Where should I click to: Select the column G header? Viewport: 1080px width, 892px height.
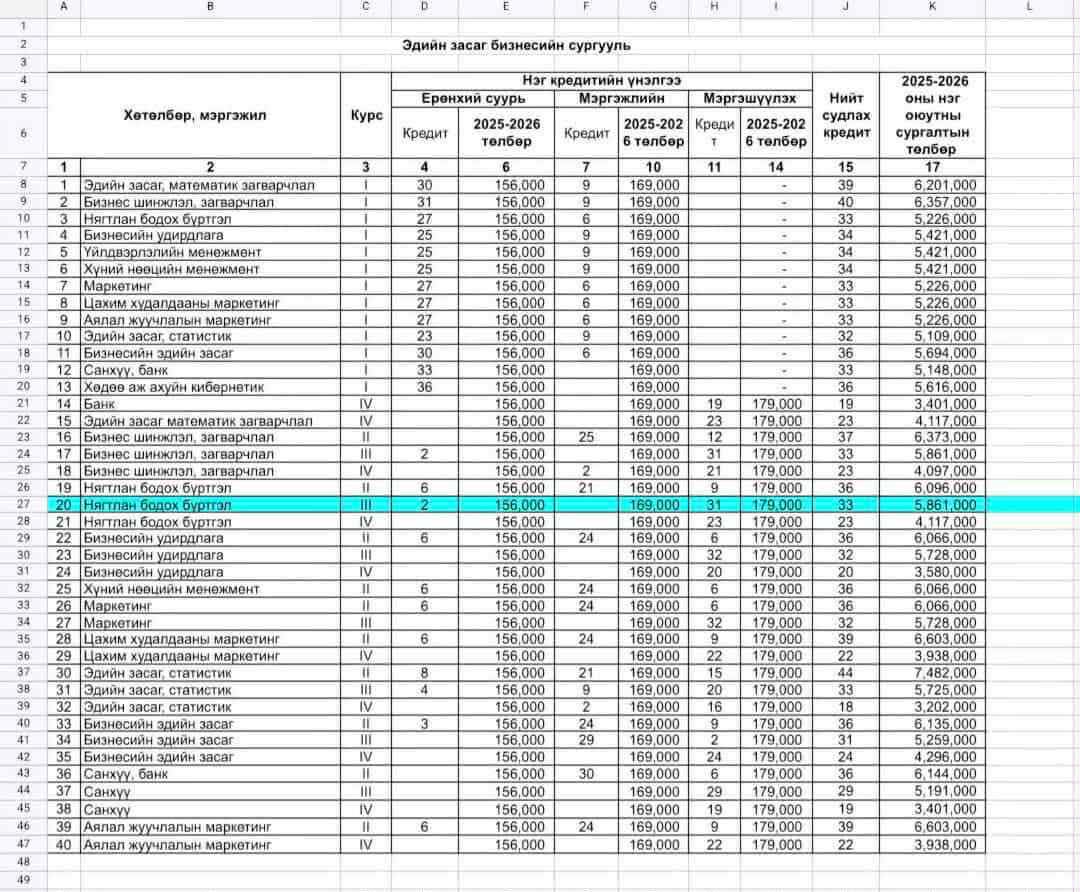[x=653, y=6]
